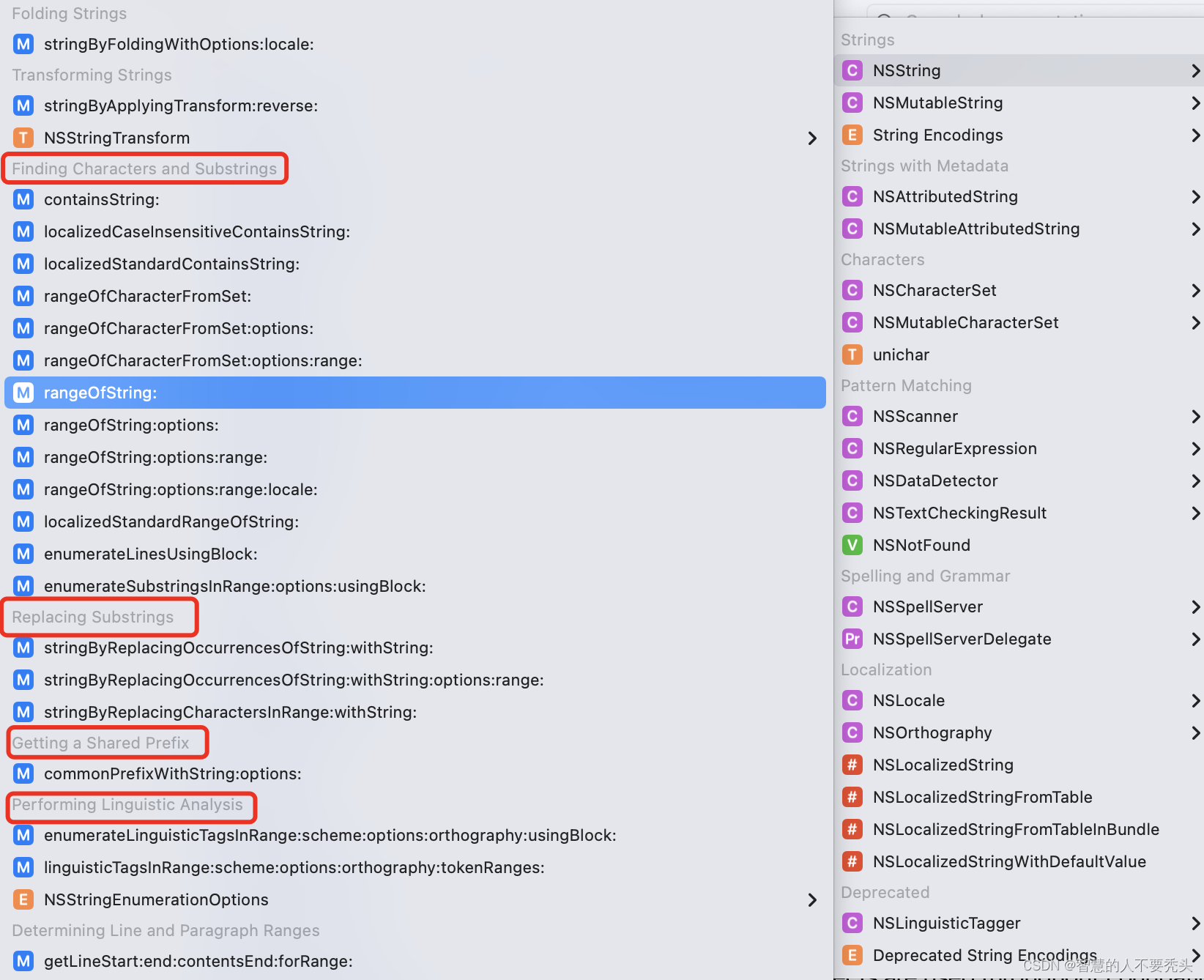
Task: Click the T typedef icon beside unichar
Action: (x=852, y=354)
